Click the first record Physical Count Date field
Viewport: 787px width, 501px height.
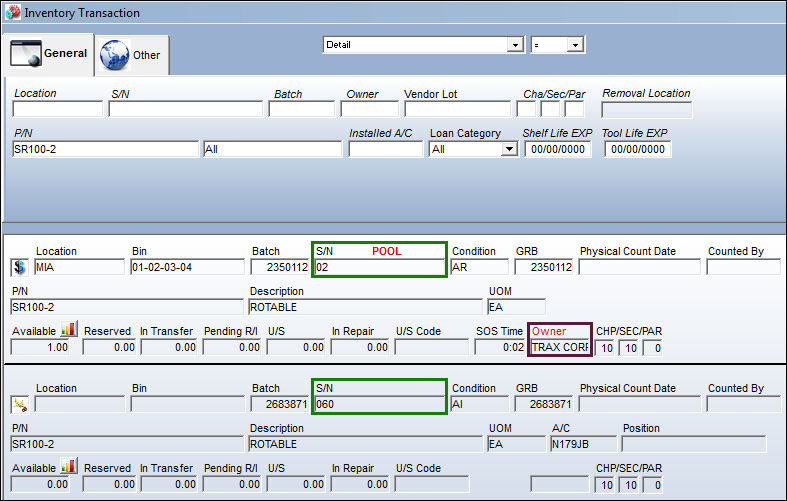[x=639, y=267]
